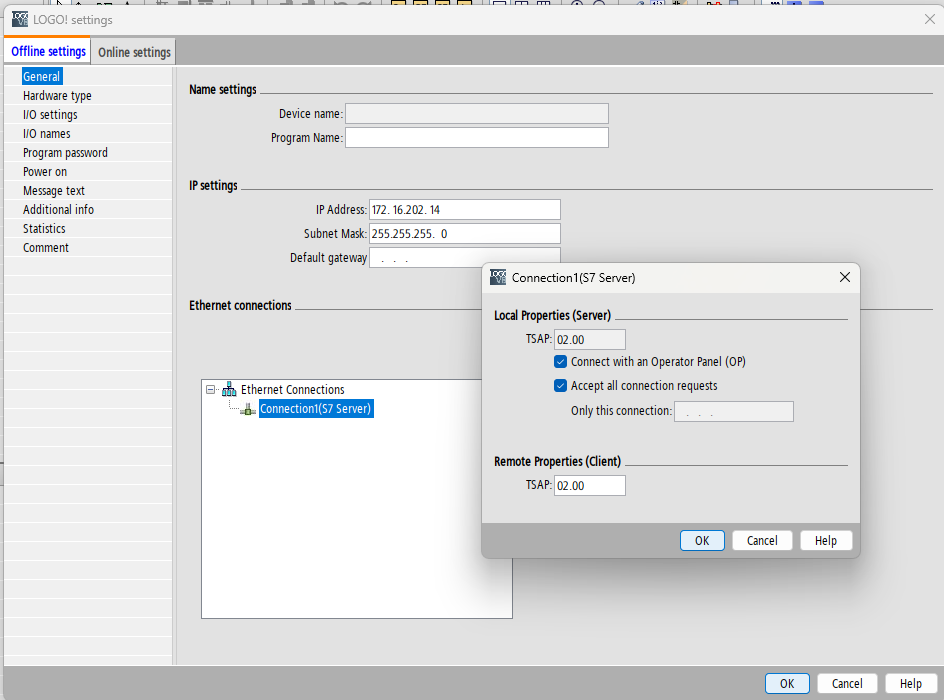Click the Program Name input field
The width and height of the screenshot is (944, 700).
(476, 138)
